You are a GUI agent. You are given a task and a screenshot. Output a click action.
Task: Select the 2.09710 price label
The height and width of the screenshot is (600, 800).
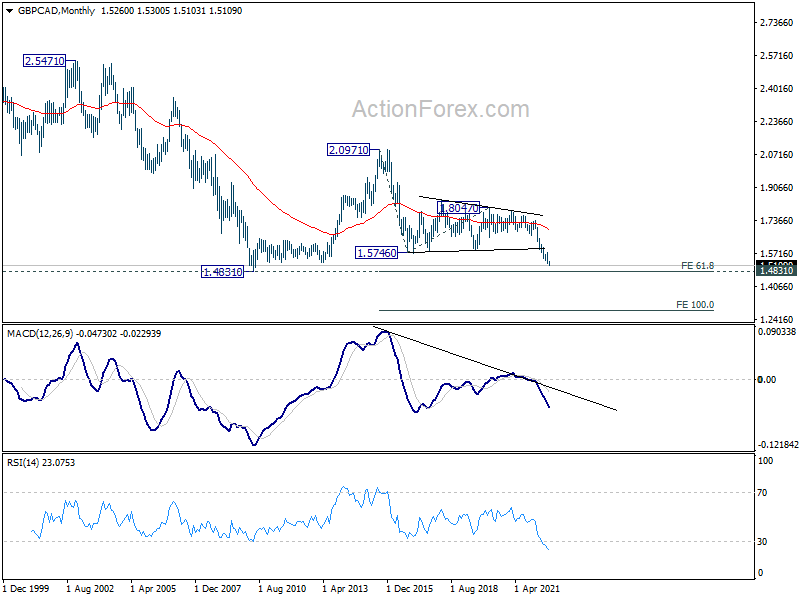[348, 150]
